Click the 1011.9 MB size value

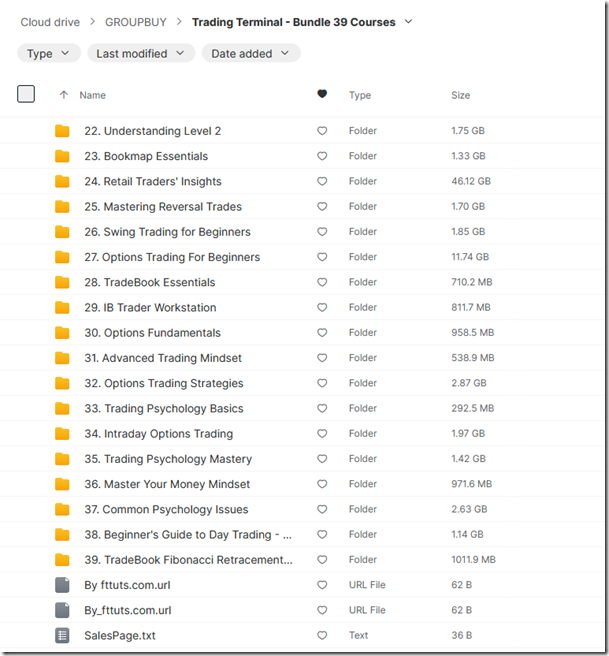473,560
